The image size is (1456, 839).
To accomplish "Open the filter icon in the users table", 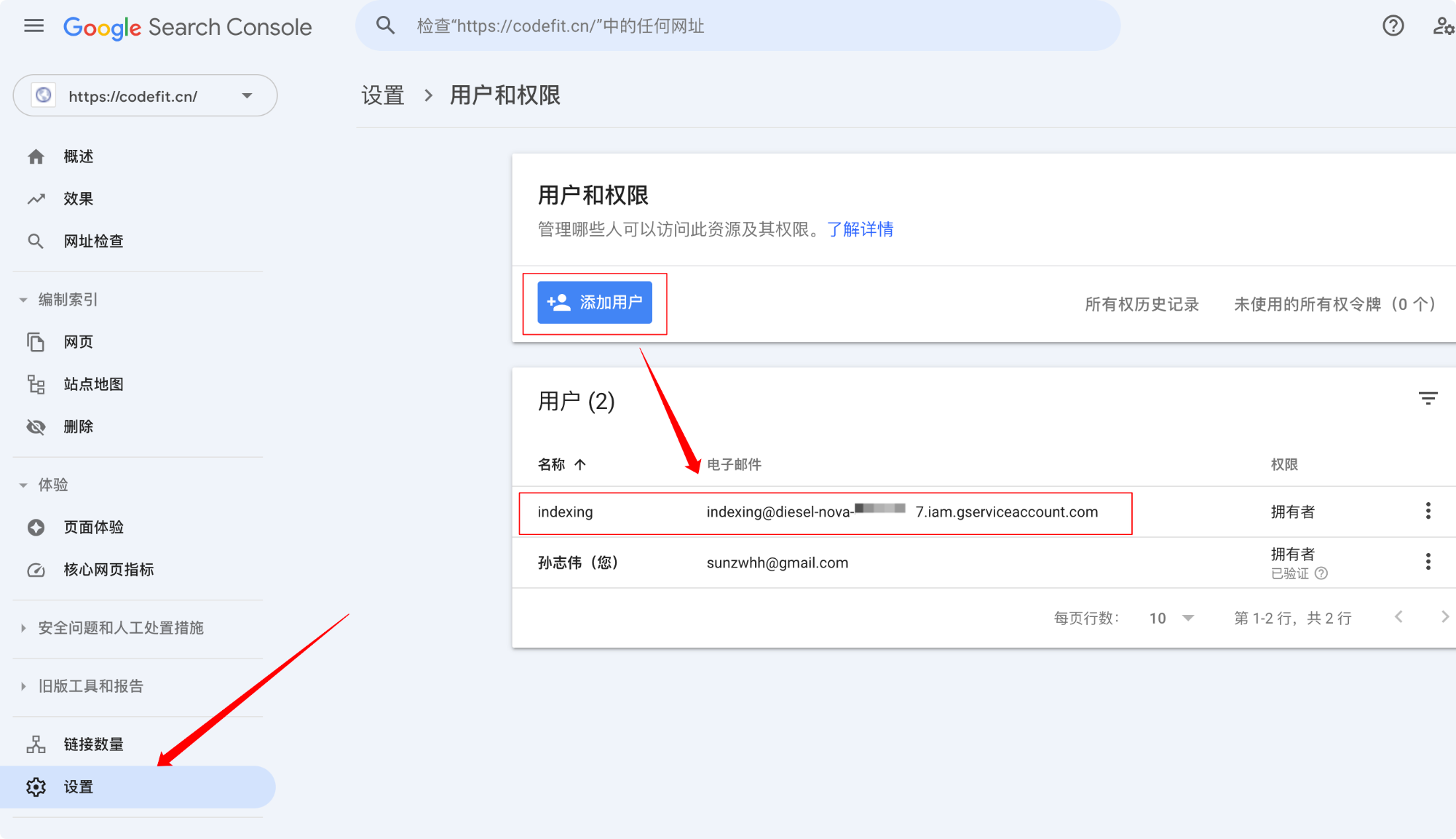I will [x=1428, y=399].
